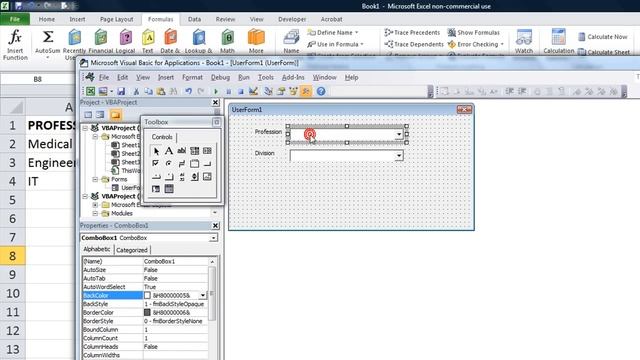Image resolution: width=640 pixels, height=360 pixels.
Task: Toggle Design Mode icon in VBA toolbar
Action: [253, 91]
